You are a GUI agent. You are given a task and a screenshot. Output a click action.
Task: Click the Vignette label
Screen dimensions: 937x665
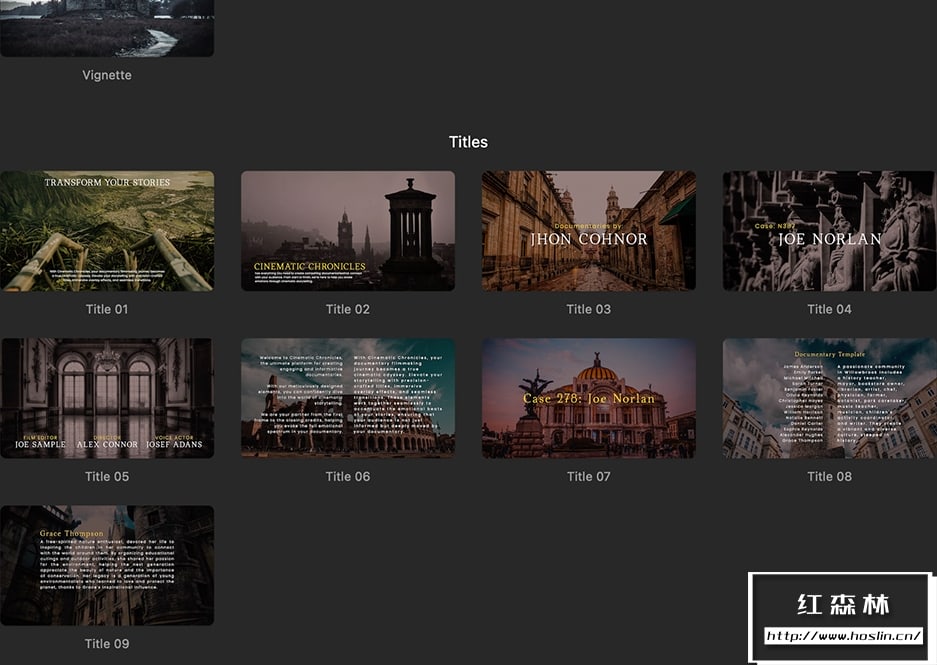(x=107, y=75)
